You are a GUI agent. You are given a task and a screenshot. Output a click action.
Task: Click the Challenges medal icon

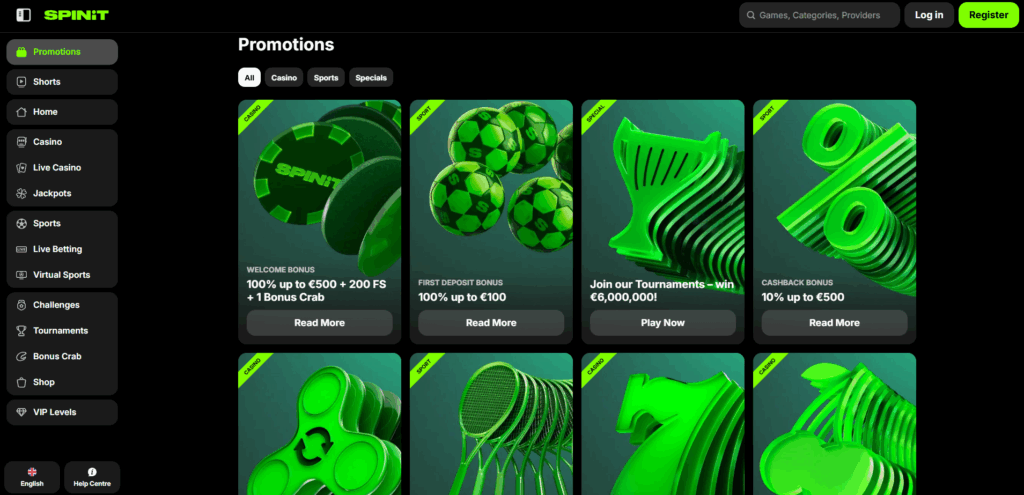click(x=22, y=306)
